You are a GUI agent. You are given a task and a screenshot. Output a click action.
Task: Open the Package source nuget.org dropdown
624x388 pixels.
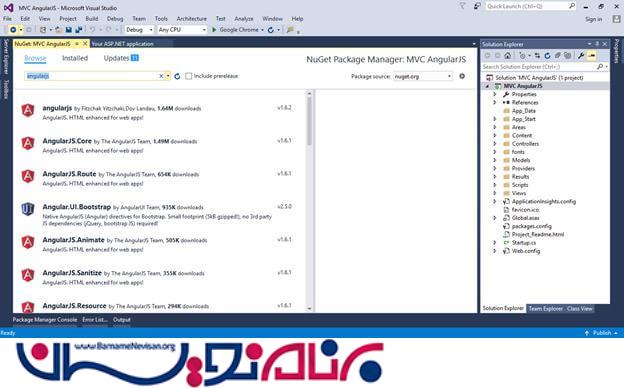point(423,76)
